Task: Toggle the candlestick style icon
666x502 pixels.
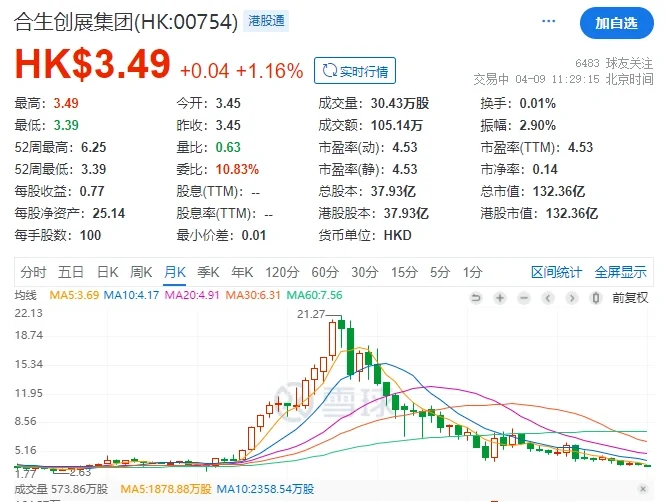Action: (x=596, y=298)
